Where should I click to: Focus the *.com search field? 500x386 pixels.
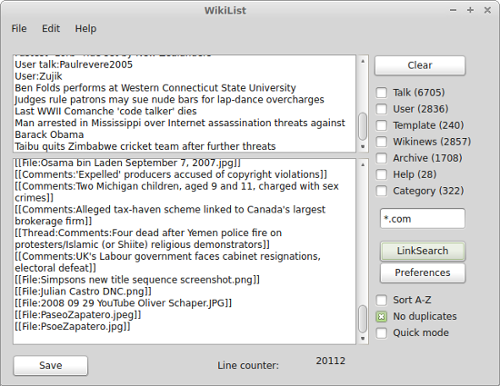pyautogui.click(x=422, y=219)
